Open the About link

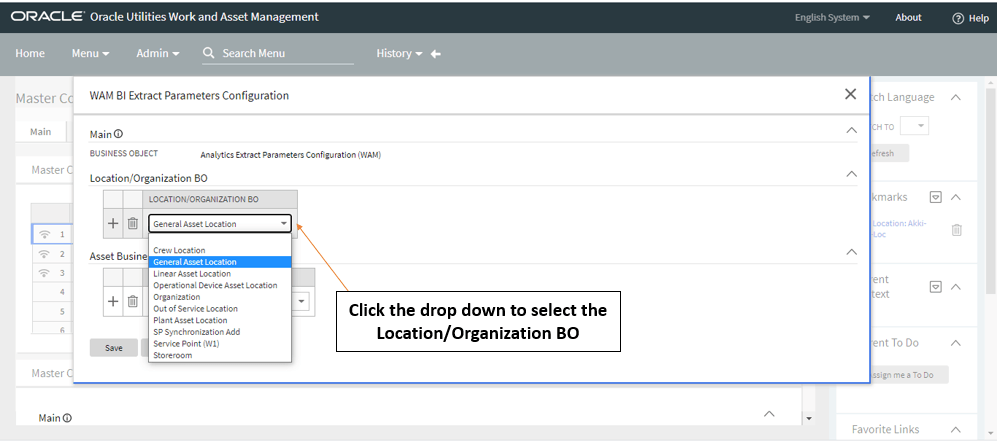click(x=908, y=18)
